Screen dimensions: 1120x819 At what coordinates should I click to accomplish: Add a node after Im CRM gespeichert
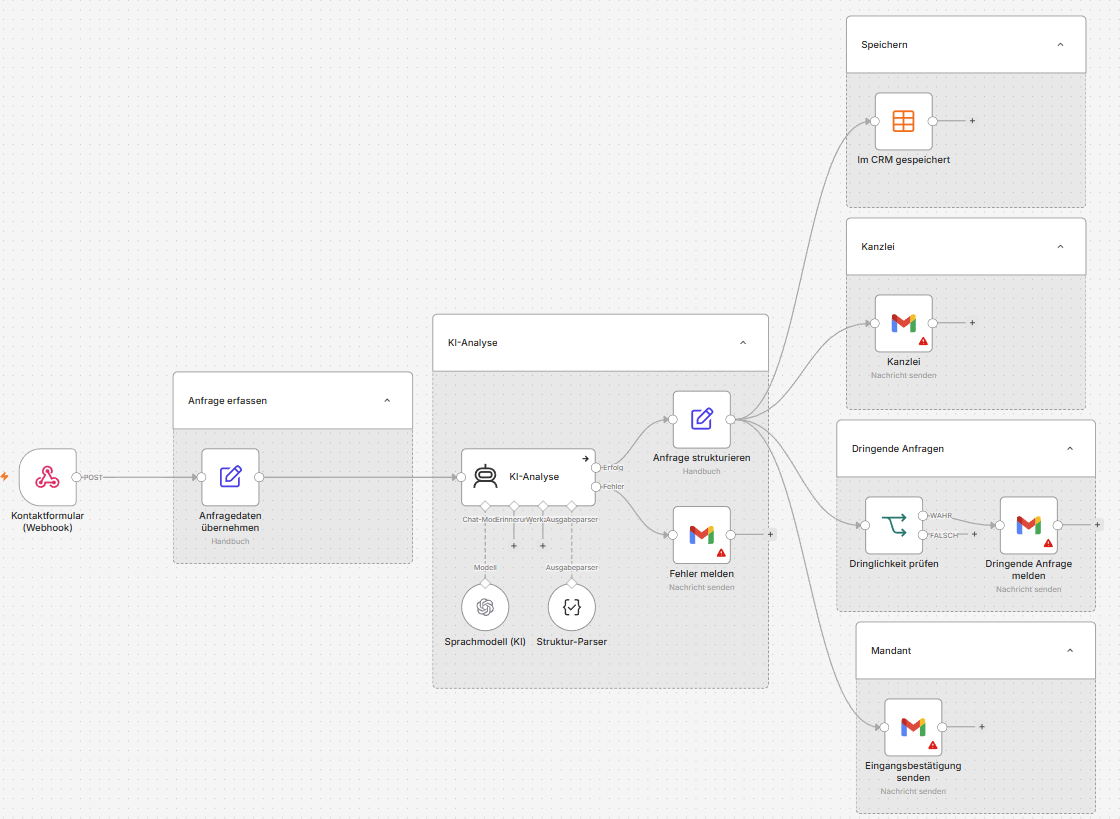pos(972,121)
